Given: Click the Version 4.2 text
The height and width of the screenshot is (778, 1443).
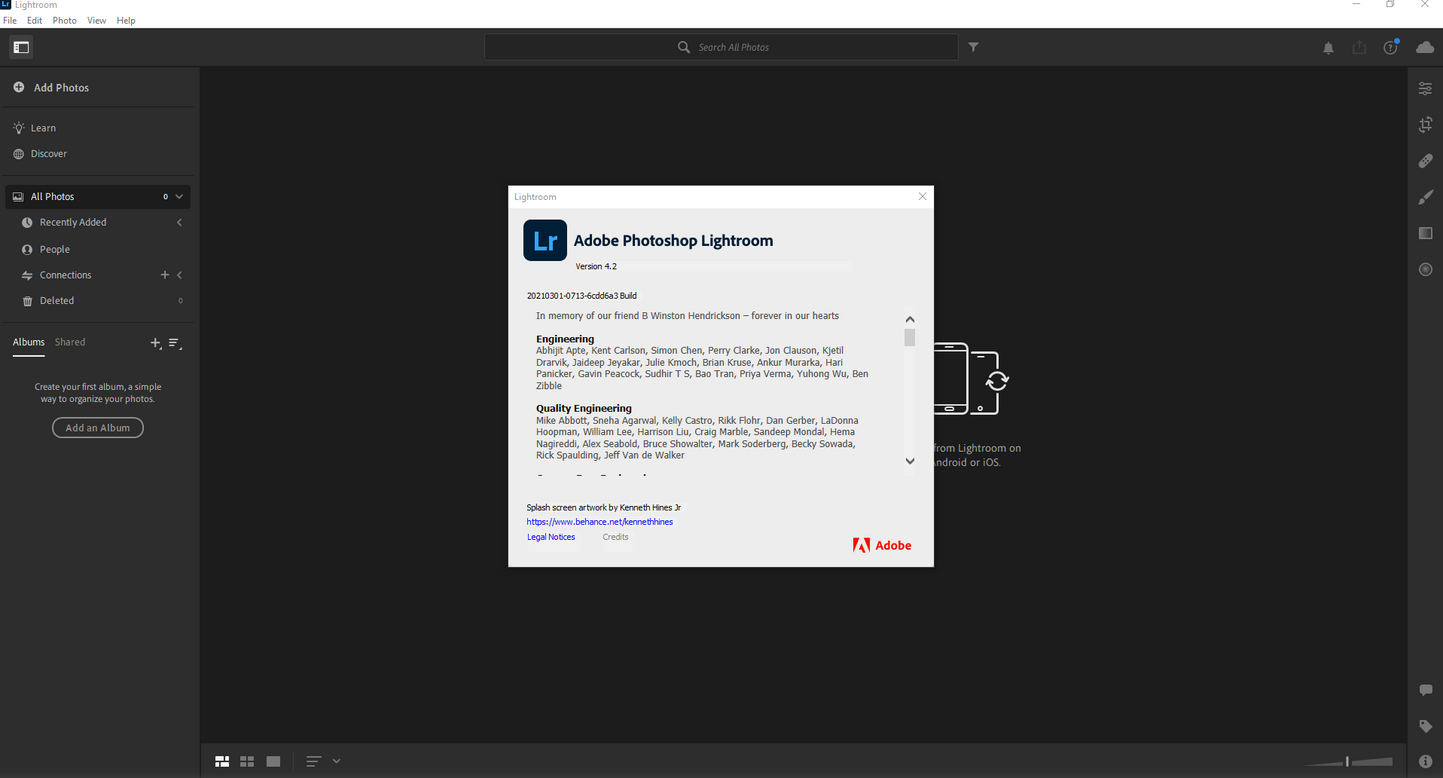Looking at the screenshot, I should [596, 266].
